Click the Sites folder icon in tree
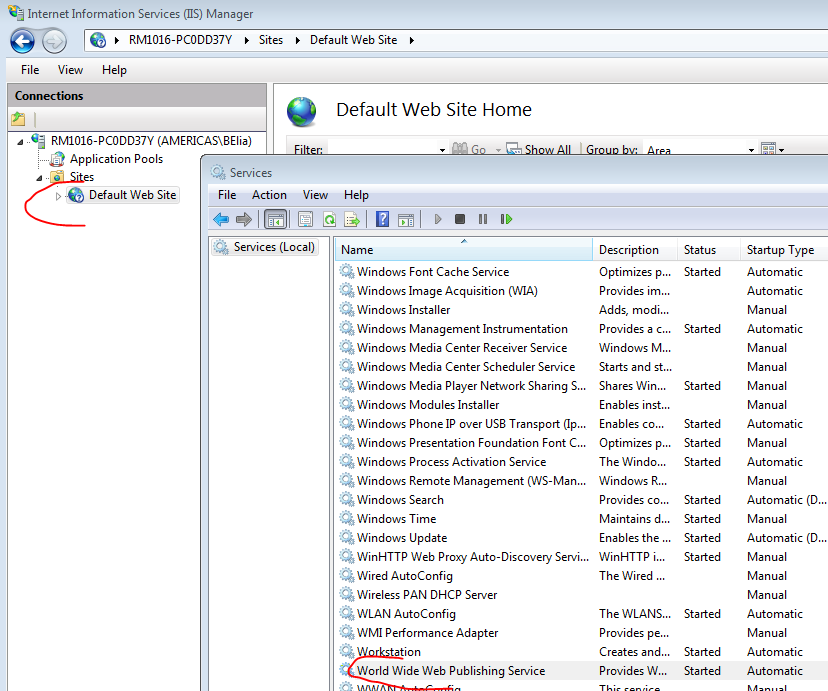 pos(57,177)
